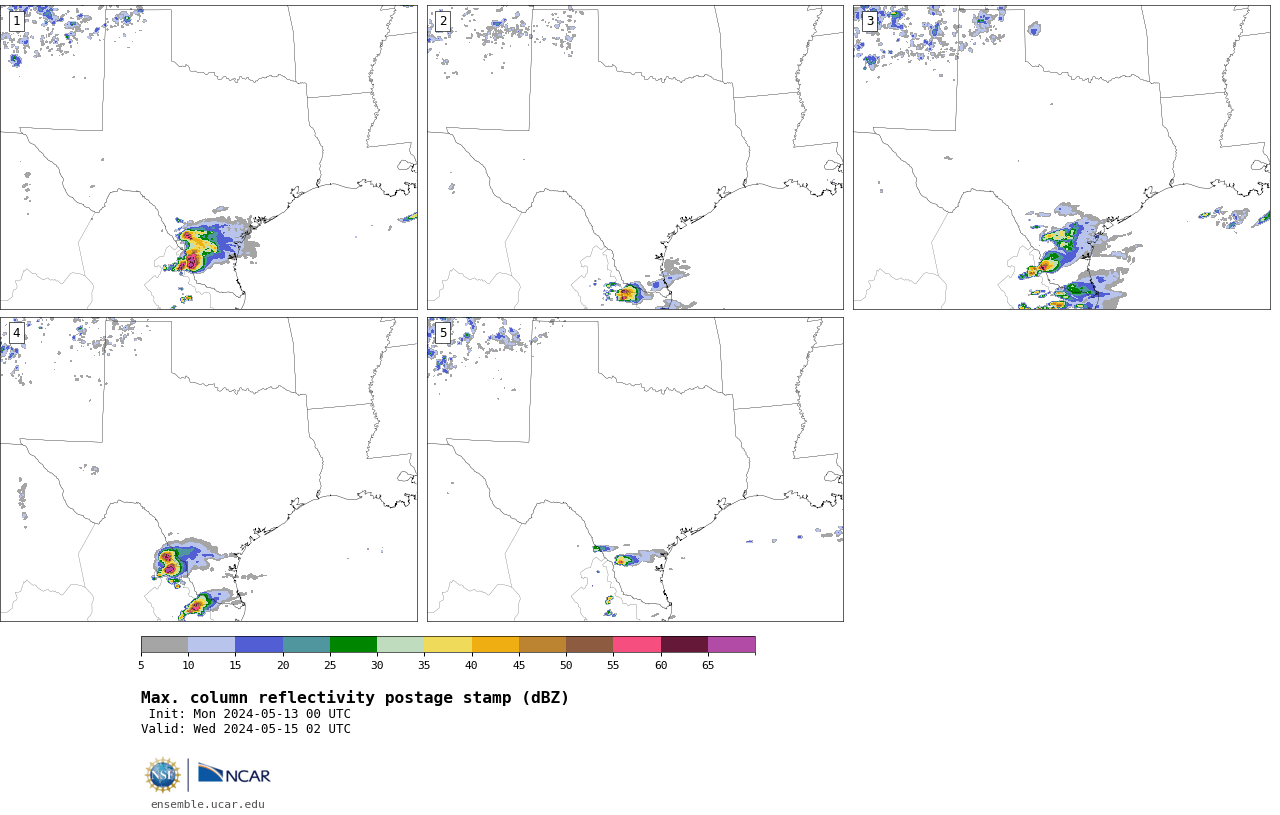Click the number 1 panel label
Viewport: 1280px width, 815px height.
(16, 21)
